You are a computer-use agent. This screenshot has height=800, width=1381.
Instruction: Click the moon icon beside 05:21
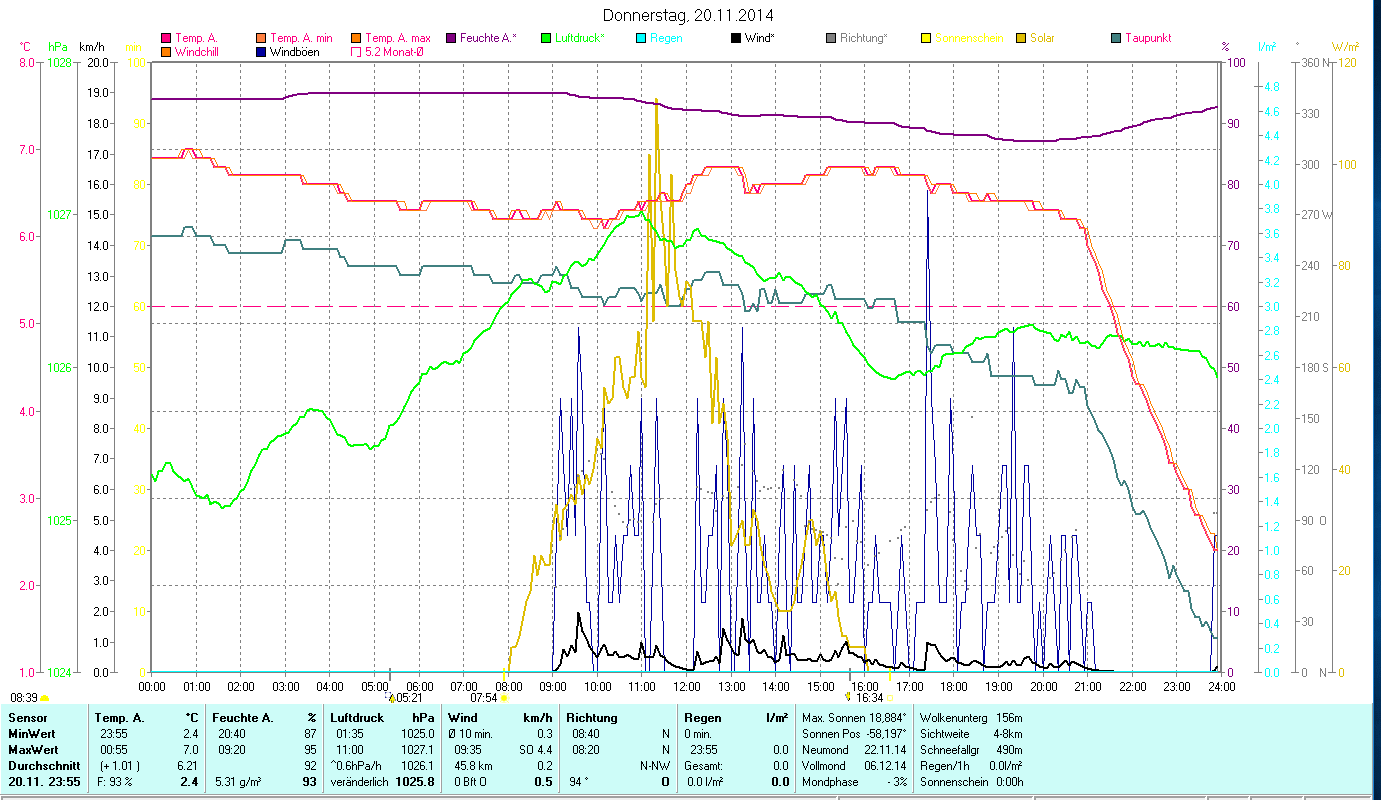[392, 697]
